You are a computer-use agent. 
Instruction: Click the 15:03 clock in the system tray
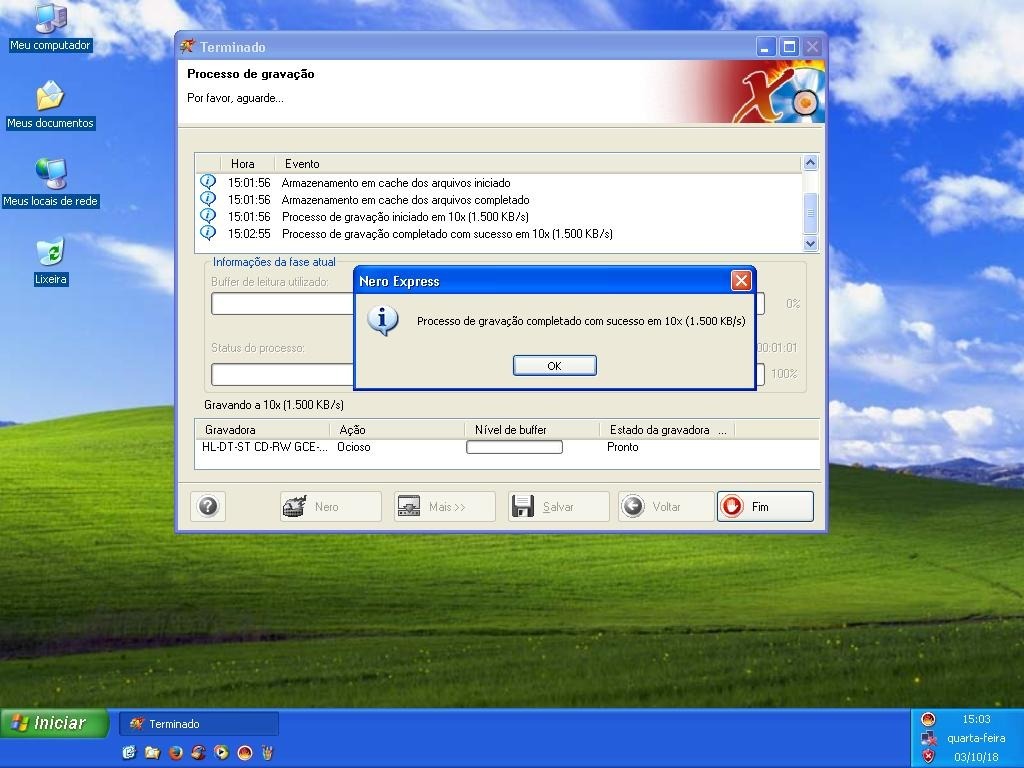point(976,719)
